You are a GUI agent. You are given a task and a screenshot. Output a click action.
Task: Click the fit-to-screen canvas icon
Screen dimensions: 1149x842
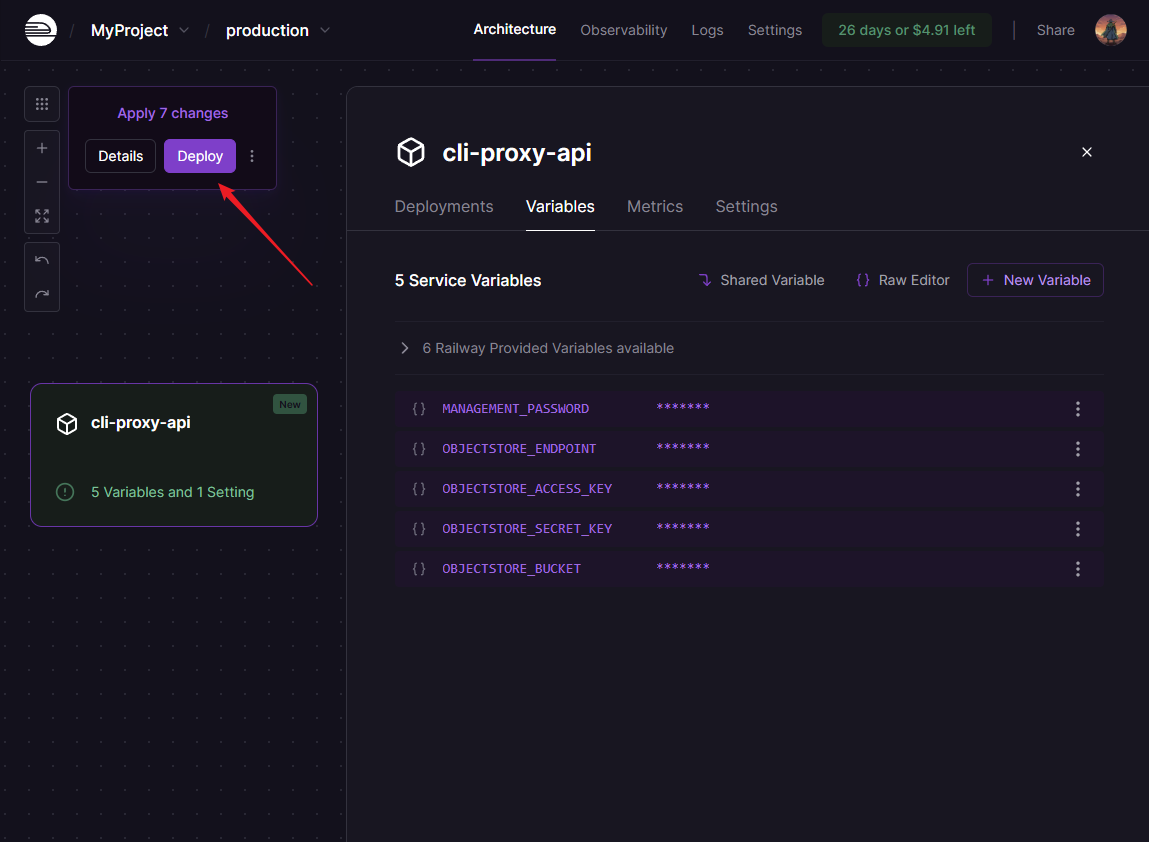tap(42, 216)
